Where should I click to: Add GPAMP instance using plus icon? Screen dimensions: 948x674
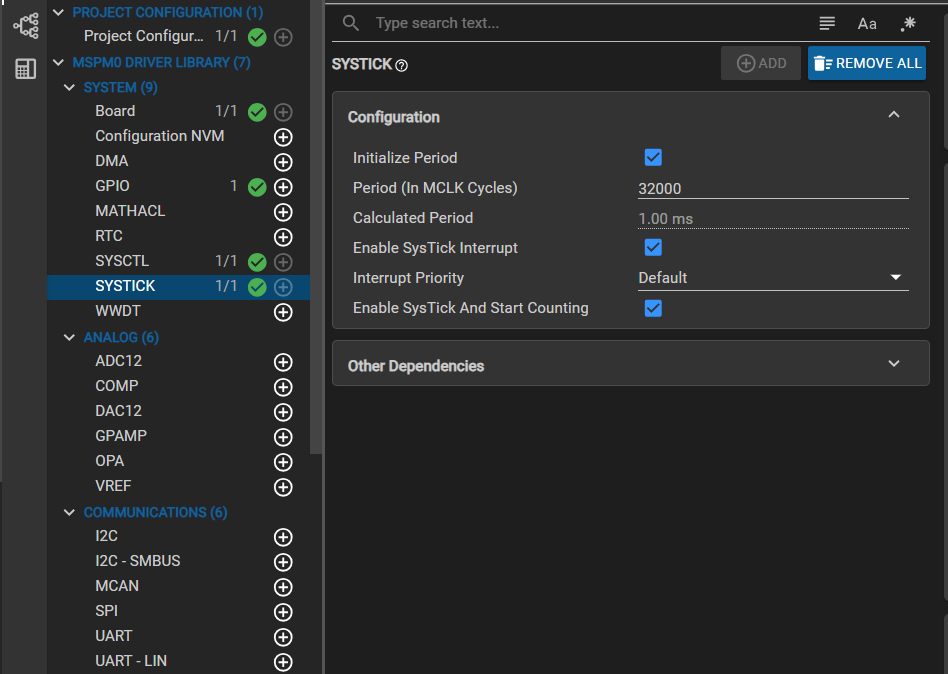pos(283,437)
